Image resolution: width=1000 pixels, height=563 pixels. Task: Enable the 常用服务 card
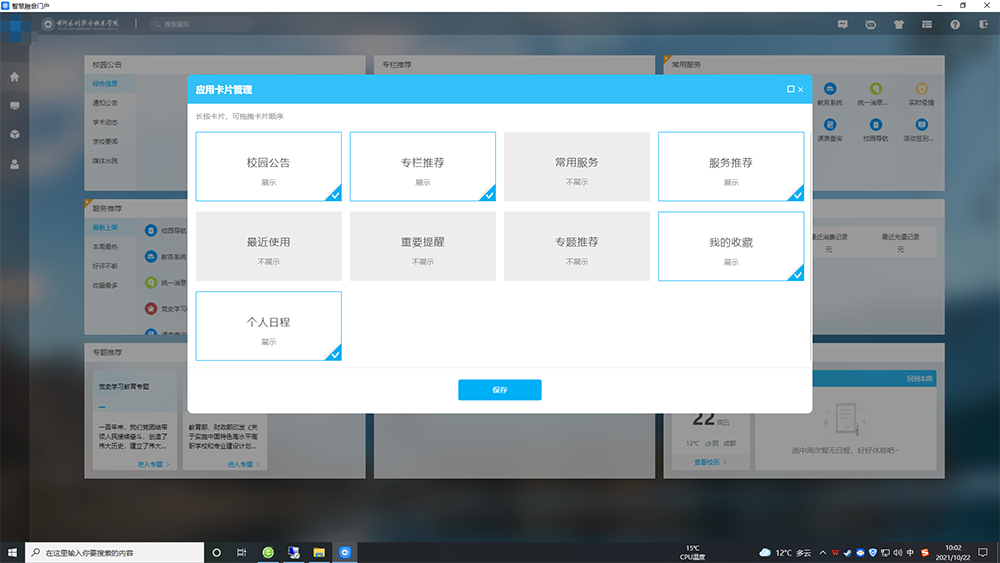tap(576, 167)
